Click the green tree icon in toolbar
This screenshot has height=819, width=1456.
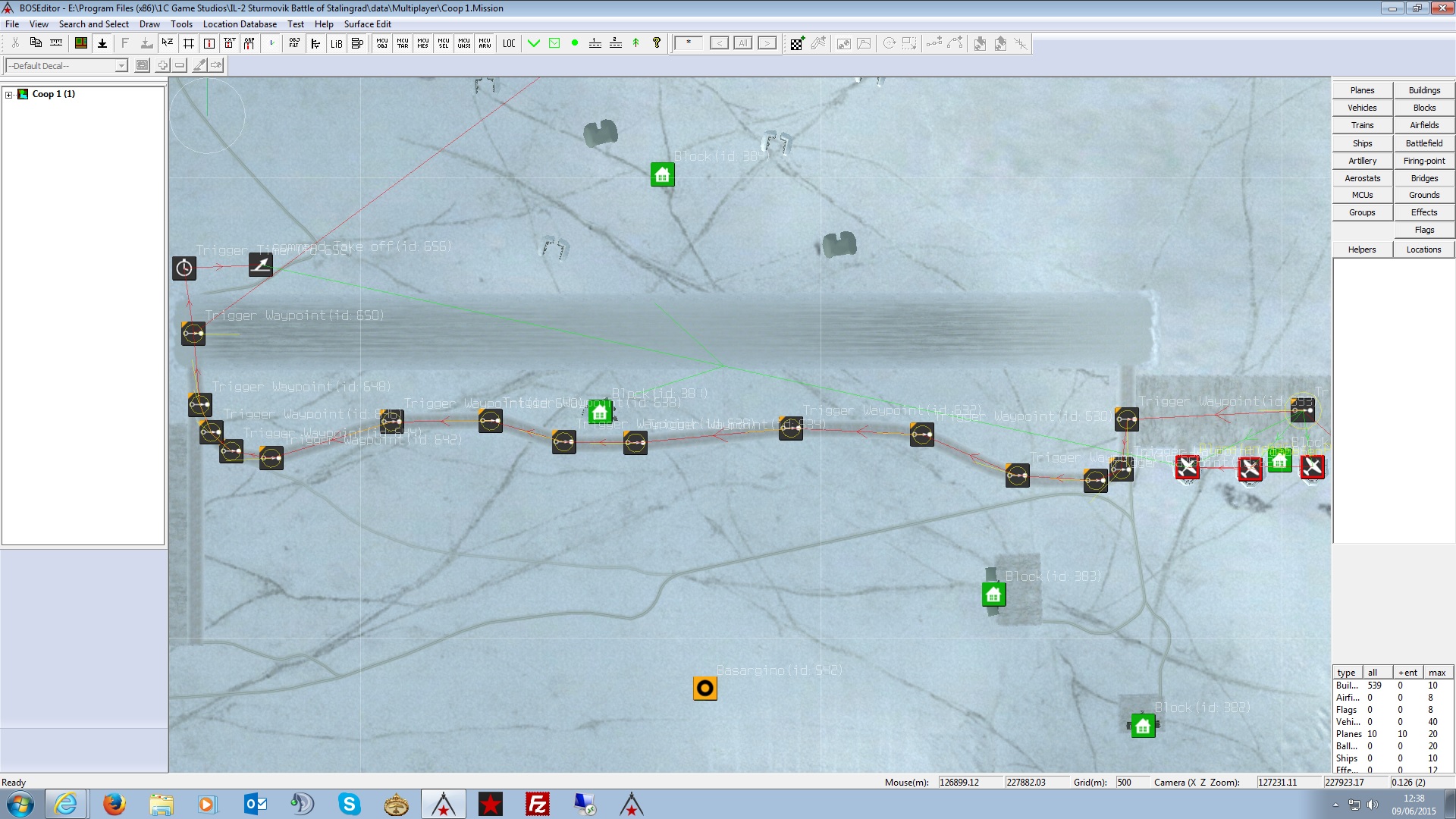[635, 43]
